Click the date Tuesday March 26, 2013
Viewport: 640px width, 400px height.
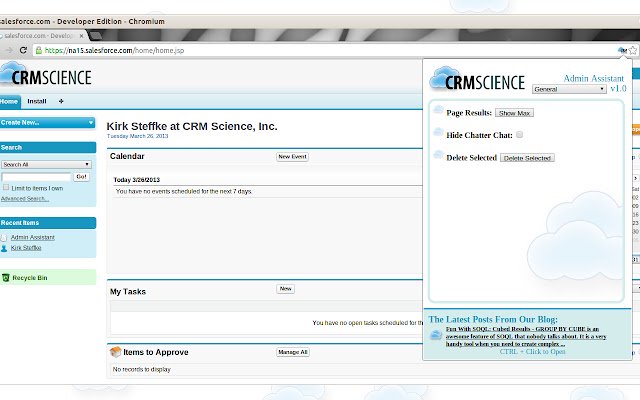[x=137, y=136]
